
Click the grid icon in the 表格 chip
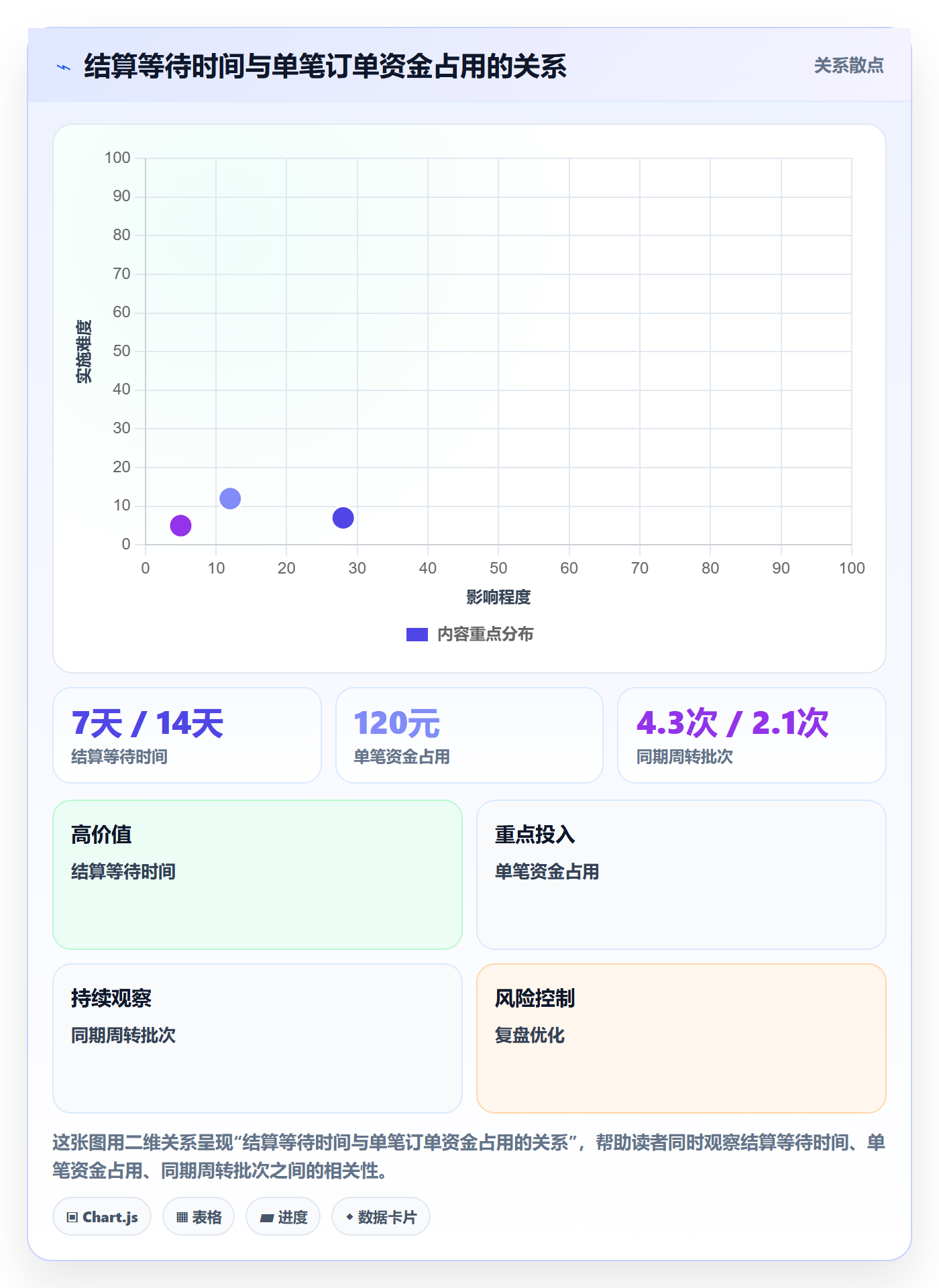pyautogui.click(x=182, y=1218)
